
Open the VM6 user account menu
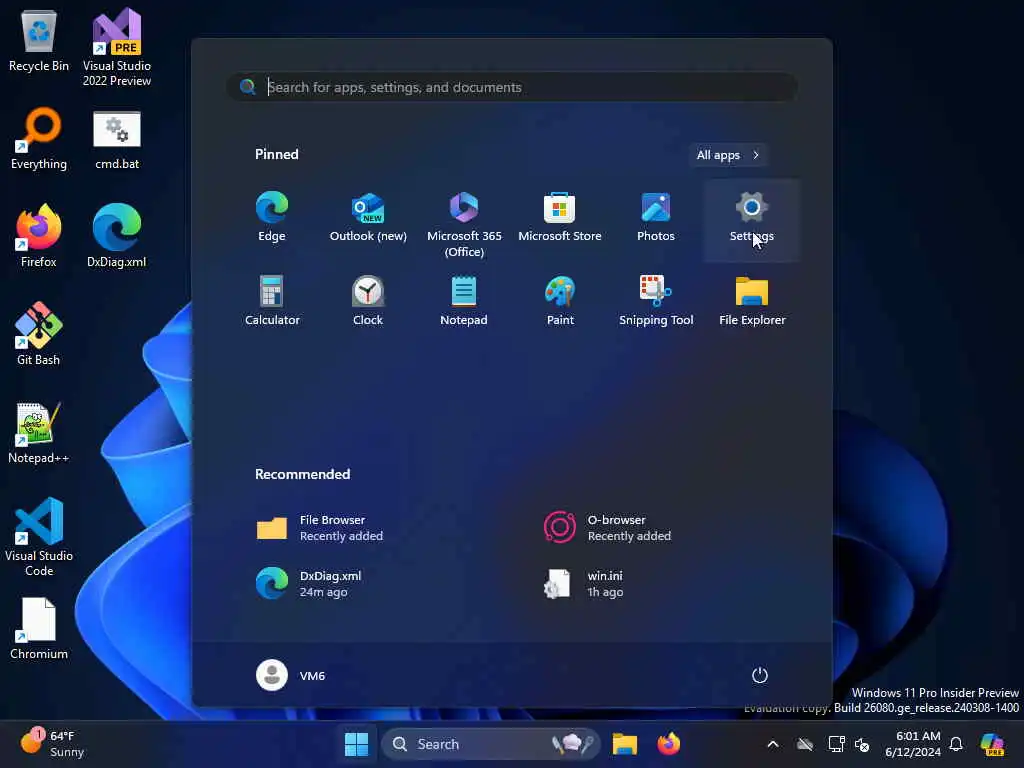[x=291, y=675]
